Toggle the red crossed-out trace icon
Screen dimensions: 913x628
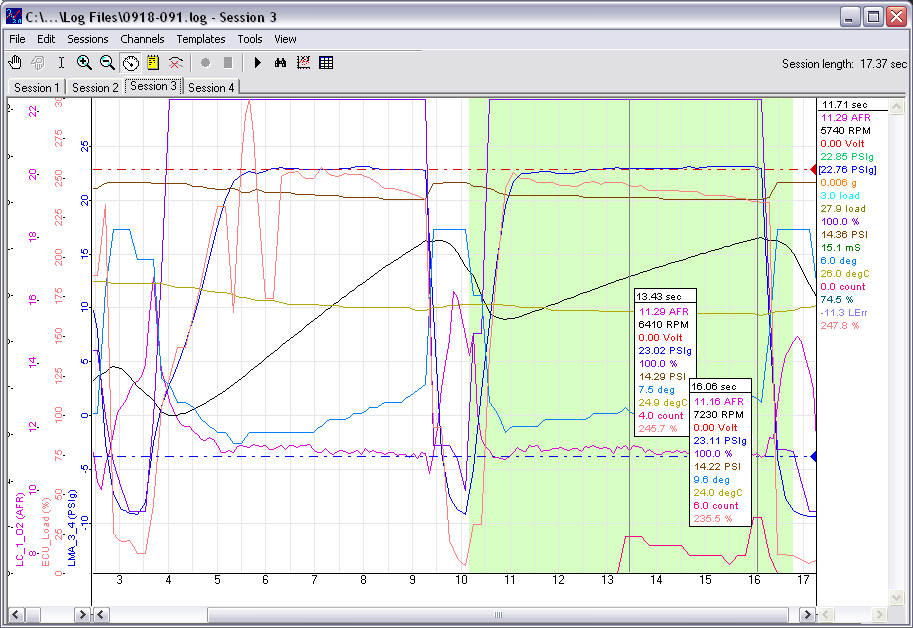pyautogui.click(x=176, y=62)
